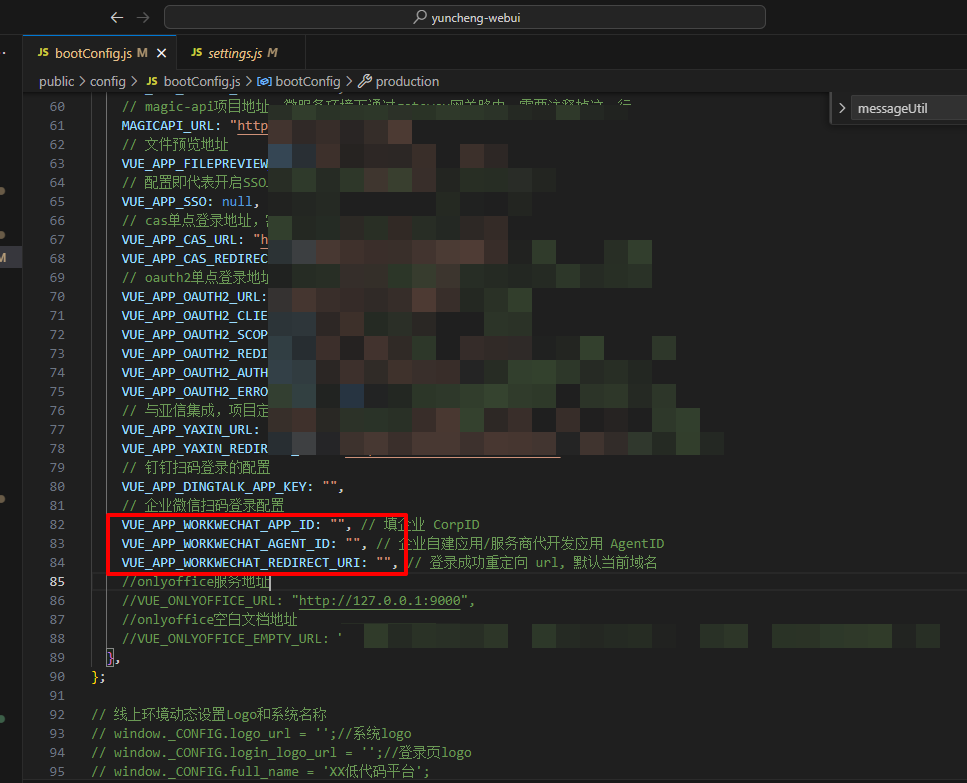Click line number 82 in gutter
The image size is (967, 783).
coord(57,525)
